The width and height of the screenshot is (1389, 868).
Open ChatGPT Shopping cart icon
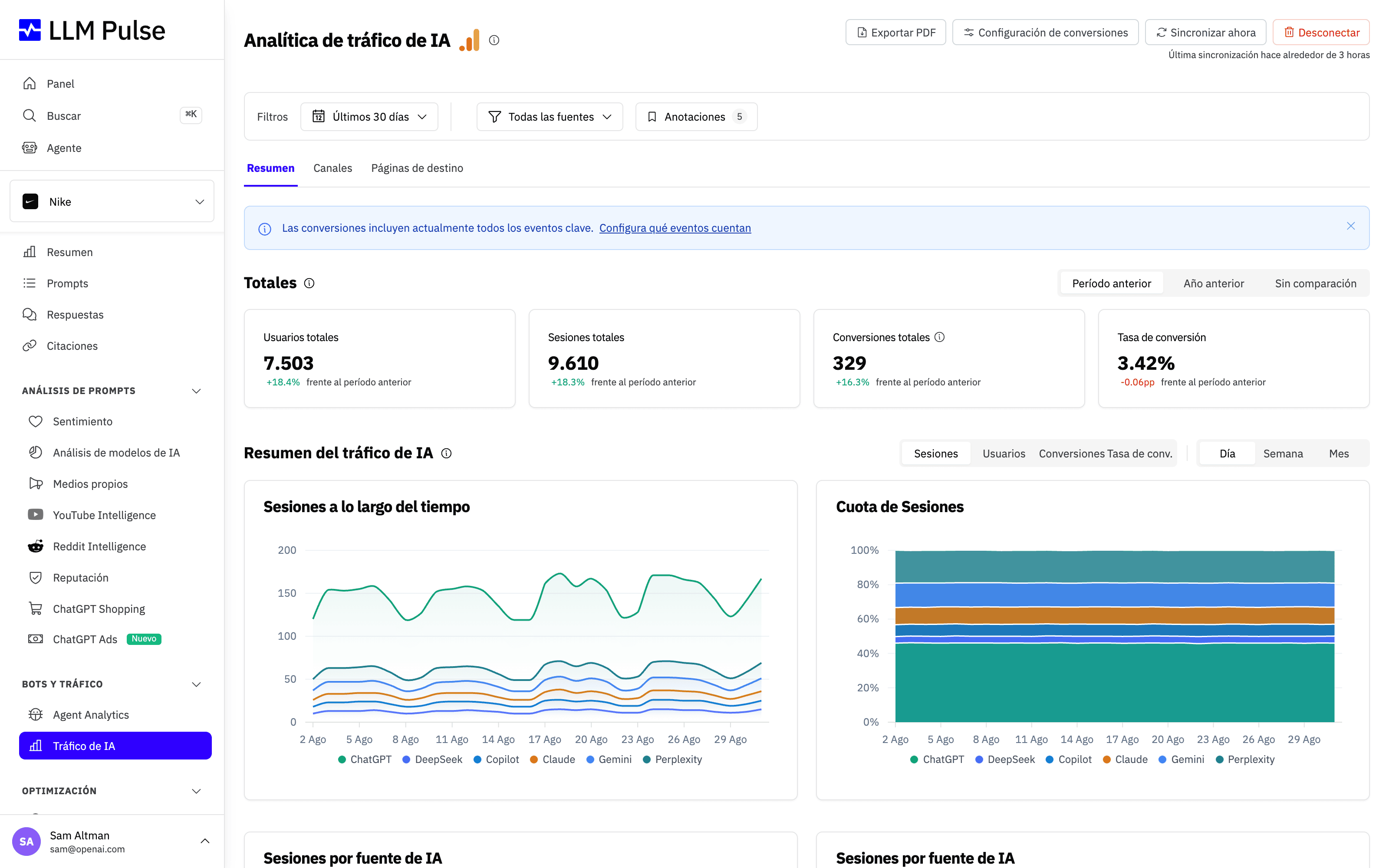click(x=36, y=608)
